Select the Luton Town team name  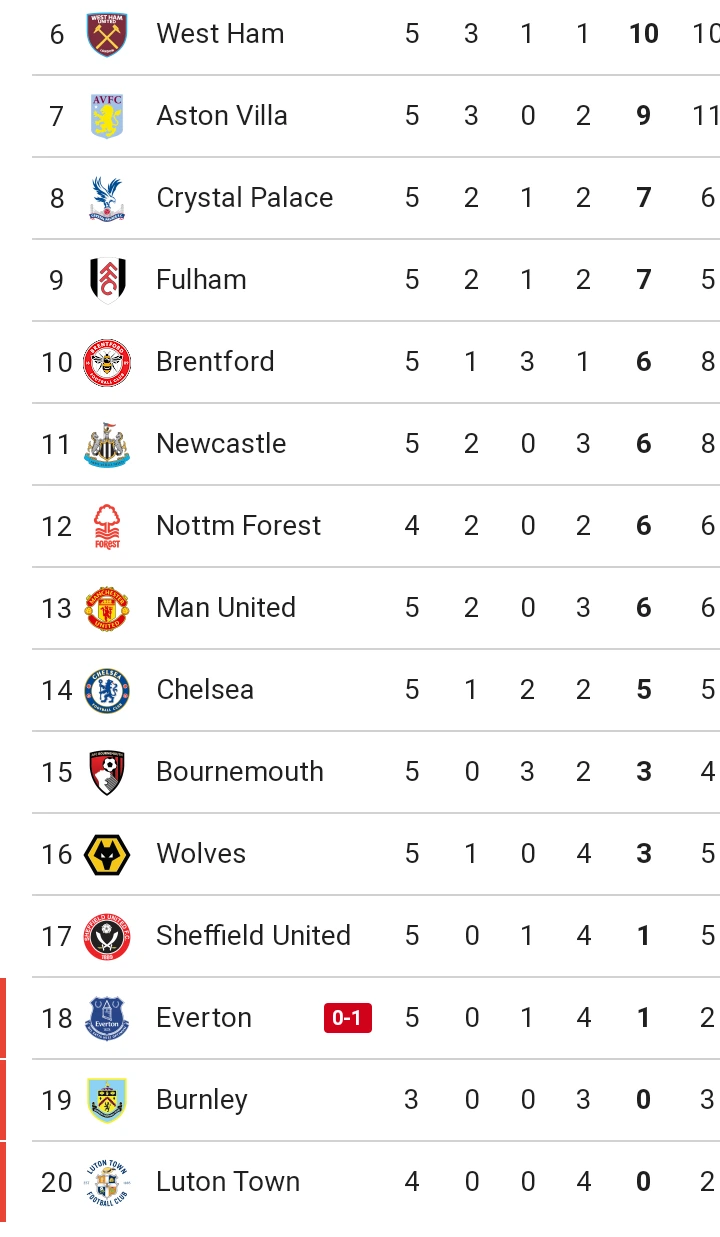228,1182
